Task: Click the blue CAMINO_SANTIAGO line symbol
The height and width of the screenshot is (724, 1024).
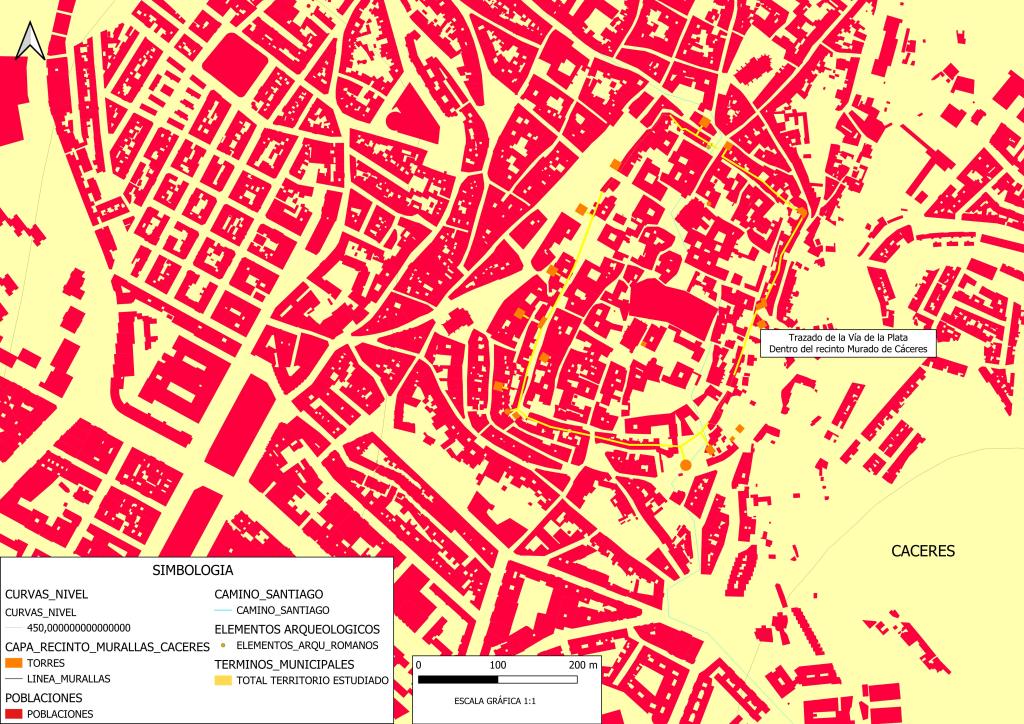Action: pyautogui.click(x=222, y=610)
